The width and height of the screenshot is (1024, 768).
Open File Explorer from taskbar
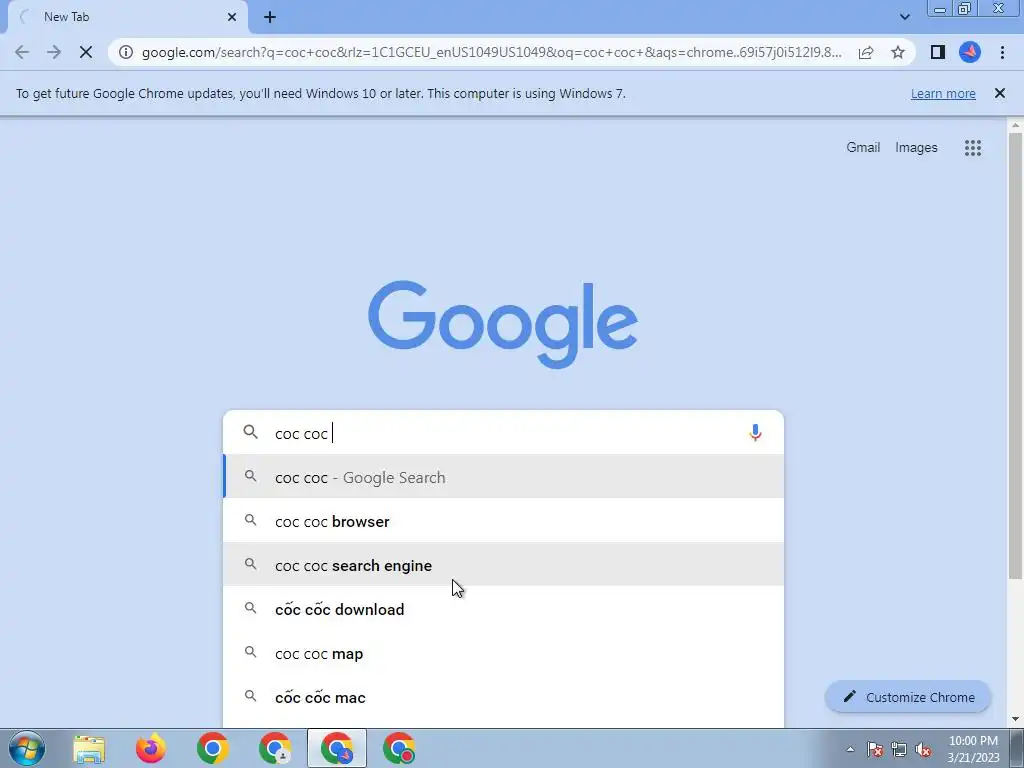click(x=89, y=748)
